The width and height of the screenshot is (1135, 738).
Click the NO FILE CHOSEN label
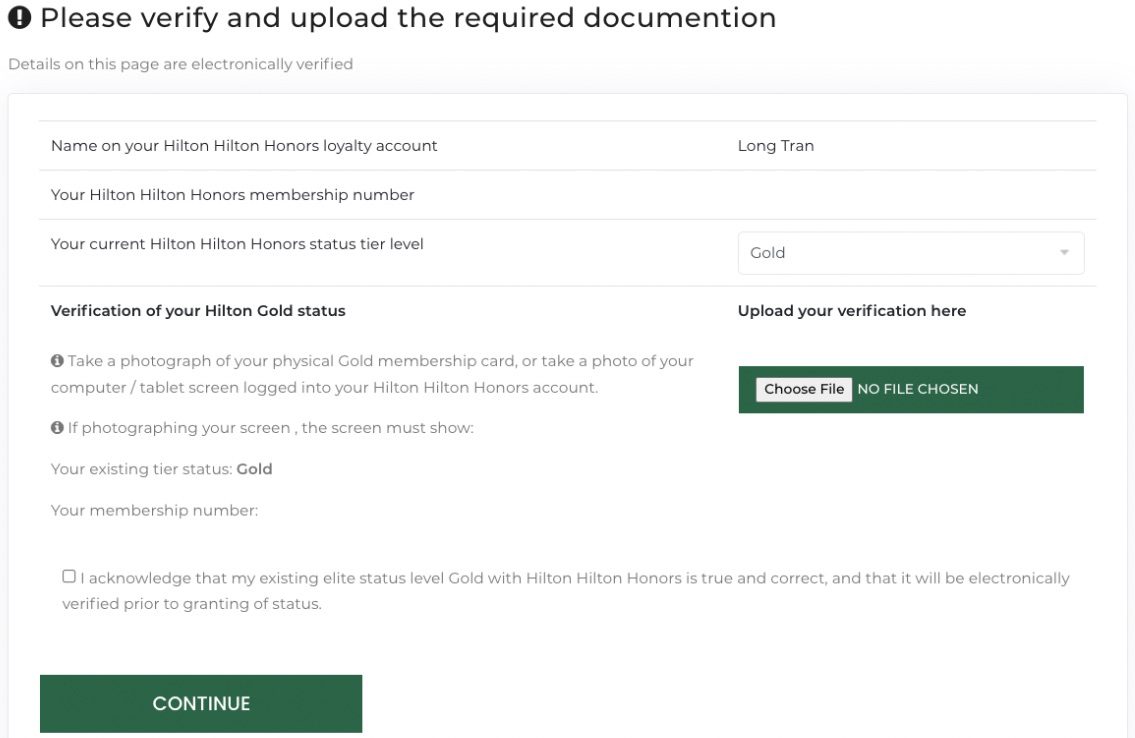(x=918, y=389)
